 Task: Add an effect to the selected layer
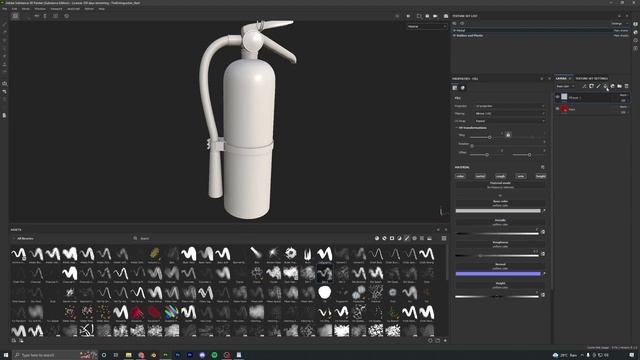coord(584,86)
